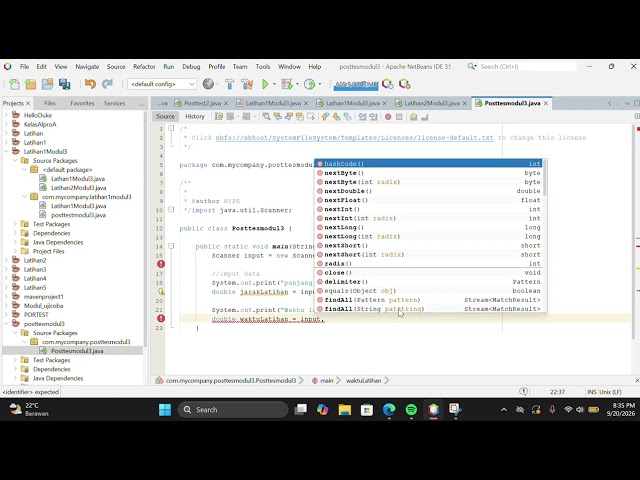
Task: Click the Search (Ctrl+I) field
Action: tap(527, 67)
